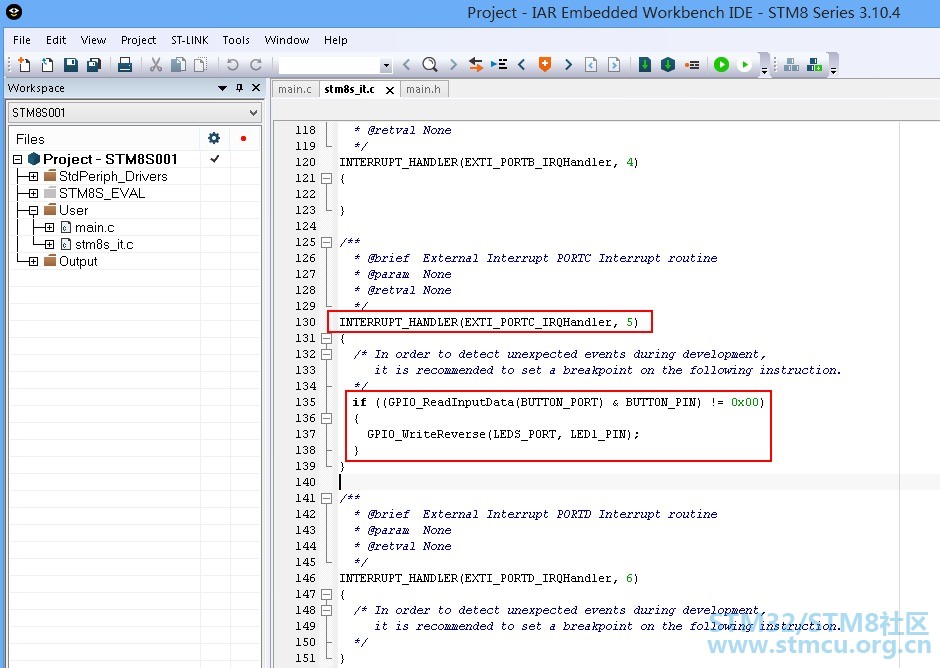Expand the StdPeriph_Drivers folder
Screen dimensions: 940x668
[34, 176]
